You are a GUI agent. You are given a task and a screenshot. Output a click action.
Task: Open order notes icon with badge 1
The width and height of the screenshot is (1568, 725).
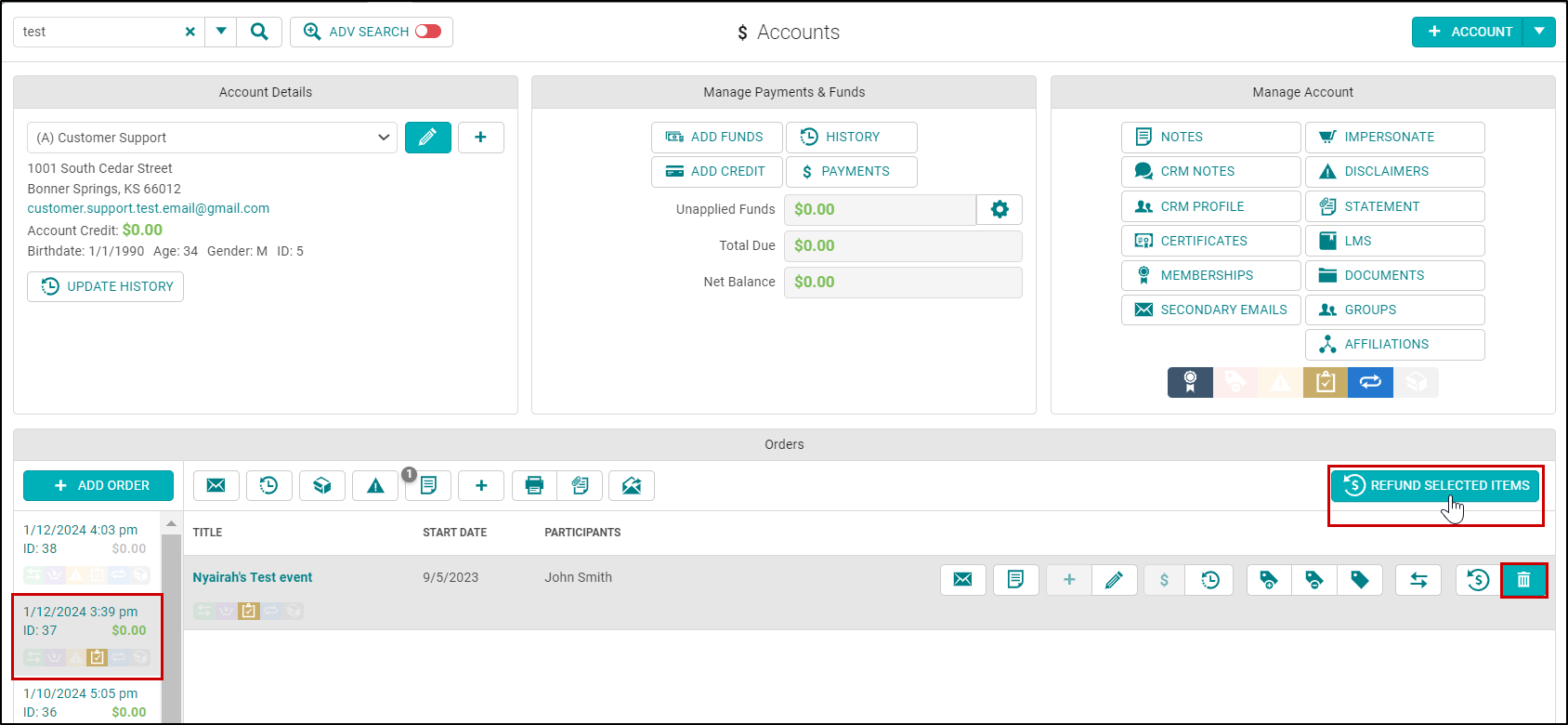[428, 485]
